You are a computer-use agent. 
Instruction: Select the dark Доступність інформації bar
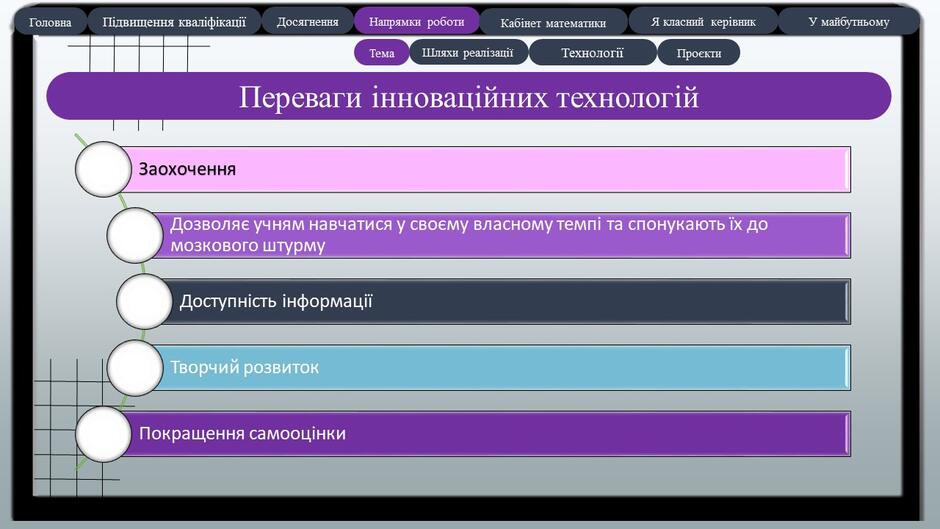click(x=507, y=301)
